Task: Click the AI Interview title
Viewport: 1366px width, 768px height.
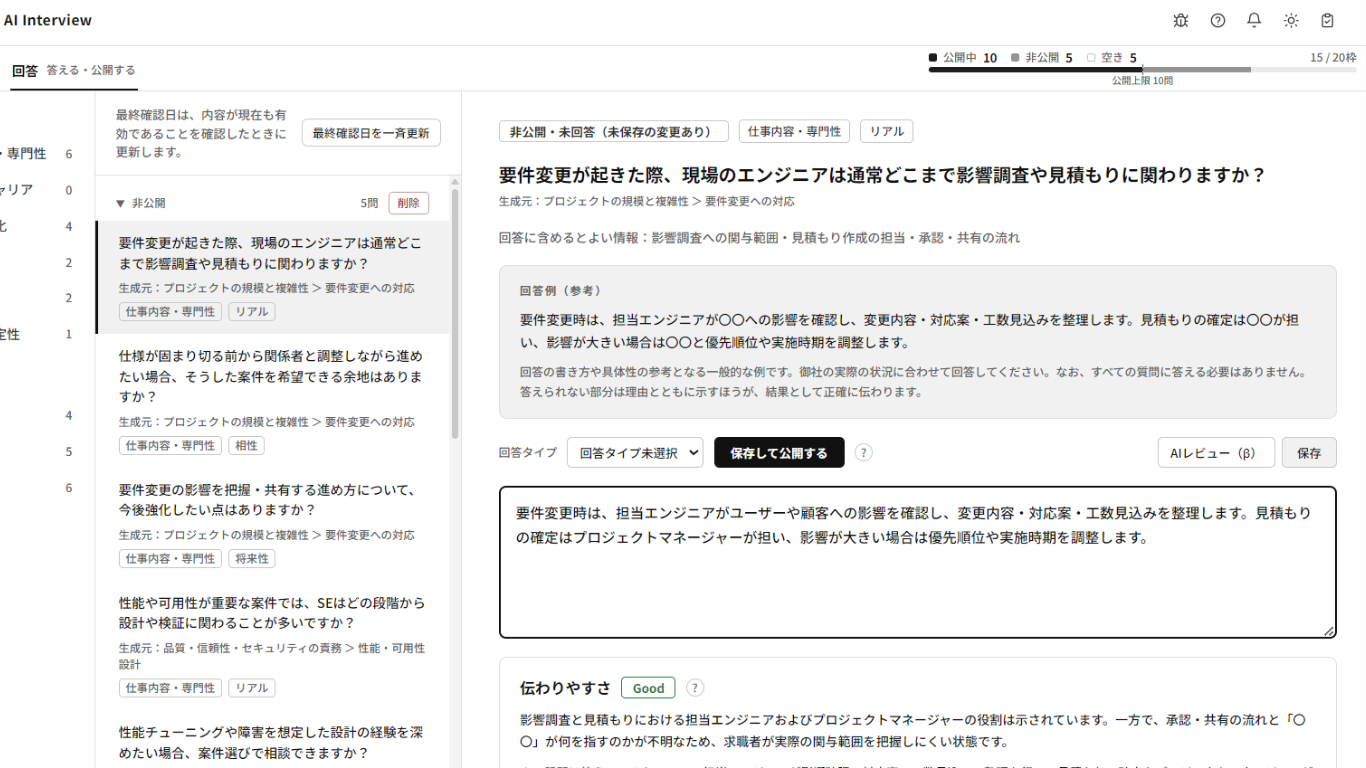Action: [x=48, y=20]
